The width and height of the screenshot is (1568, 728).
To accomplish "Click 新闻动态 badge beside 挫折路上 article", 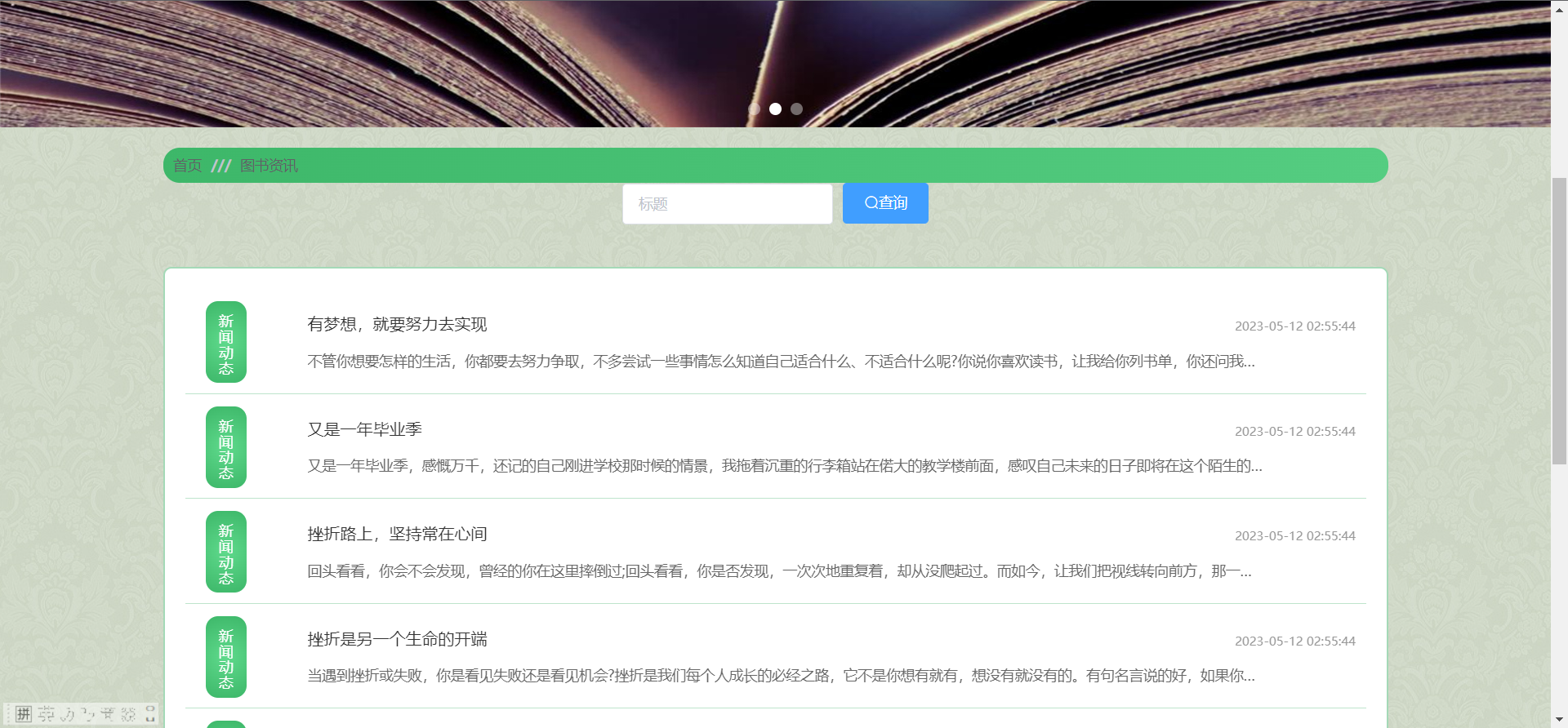I will 226,552.
